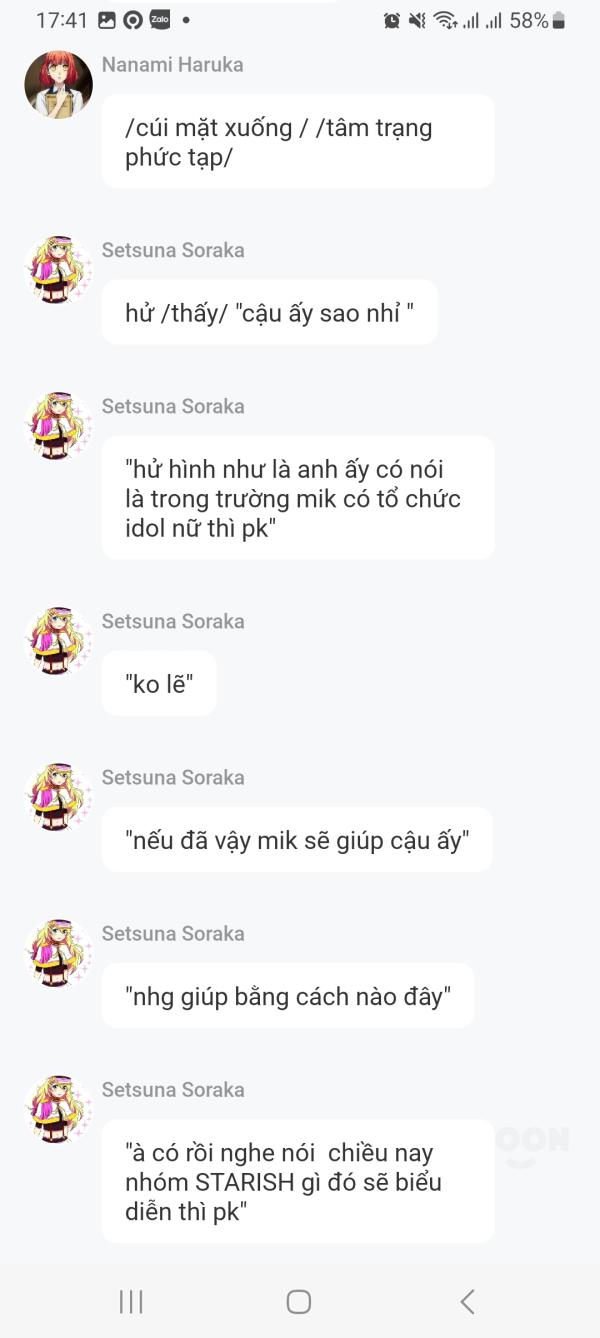Viewport: 600px width, 1338px height.
Task: Tap the Setsuna Soraka name above "cậu ấy sao nhỉ"
Action: point(172,250)
